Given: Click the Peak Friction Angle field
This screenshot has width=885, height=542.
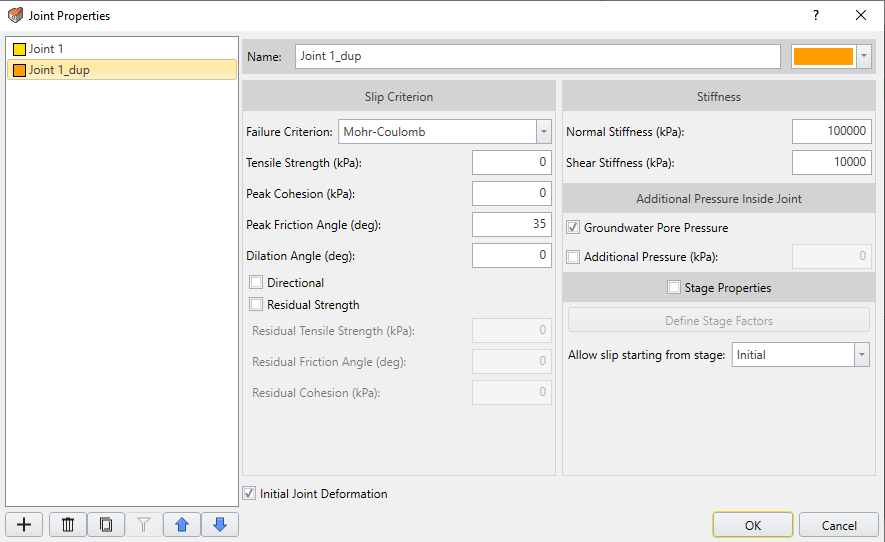Looking at the screenshot, I should (511, 224).
